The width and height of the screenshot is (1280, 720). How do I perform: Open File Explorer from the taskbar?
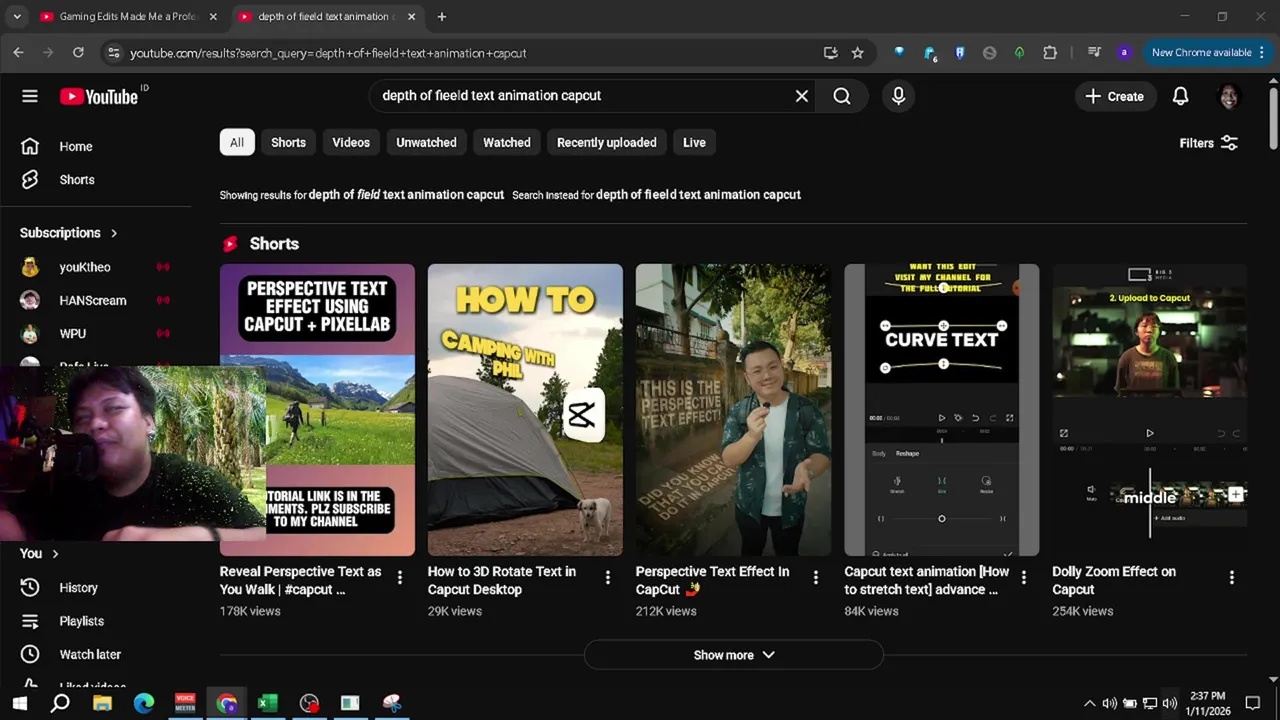(x=102, y=703)
